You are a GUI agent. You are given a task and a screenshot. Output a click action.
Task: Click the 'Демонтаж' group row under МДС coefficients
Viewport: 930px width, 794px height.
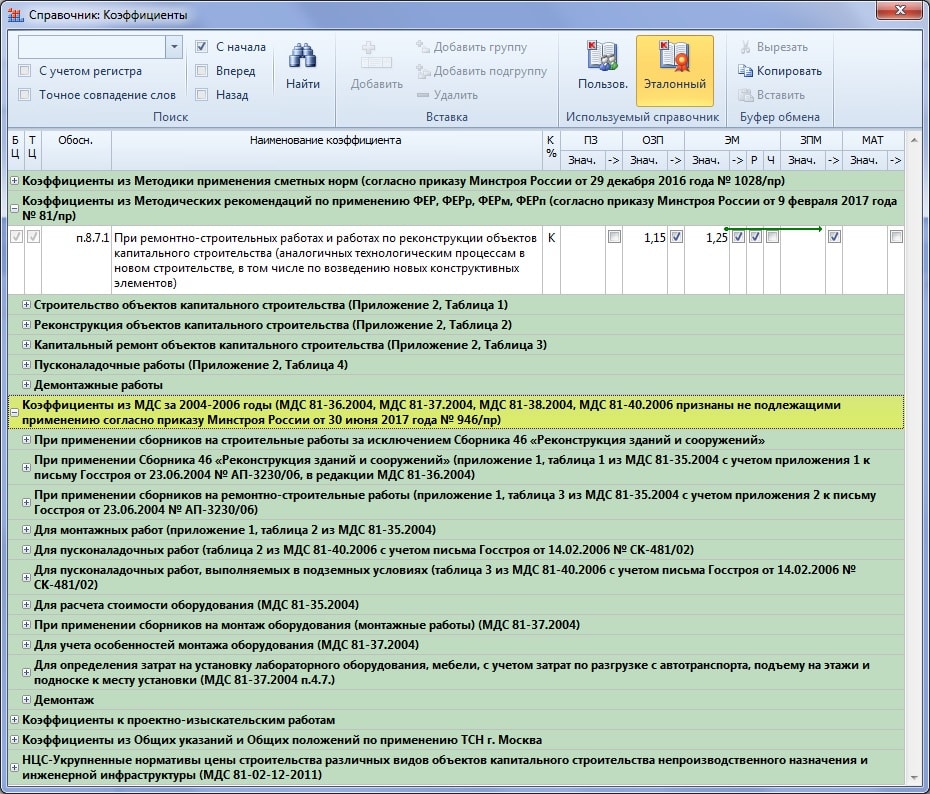tap(456, 700)
